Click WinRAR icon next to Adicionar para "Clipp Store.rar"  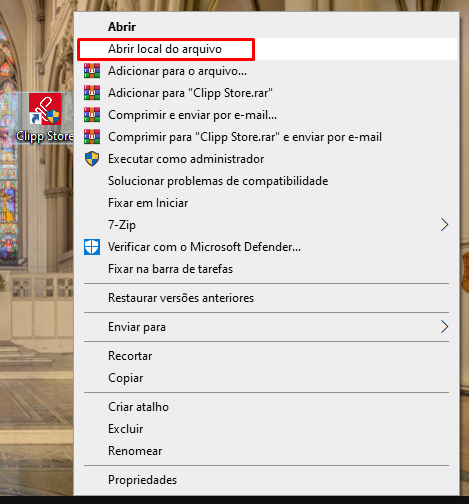tap(92, 93)
